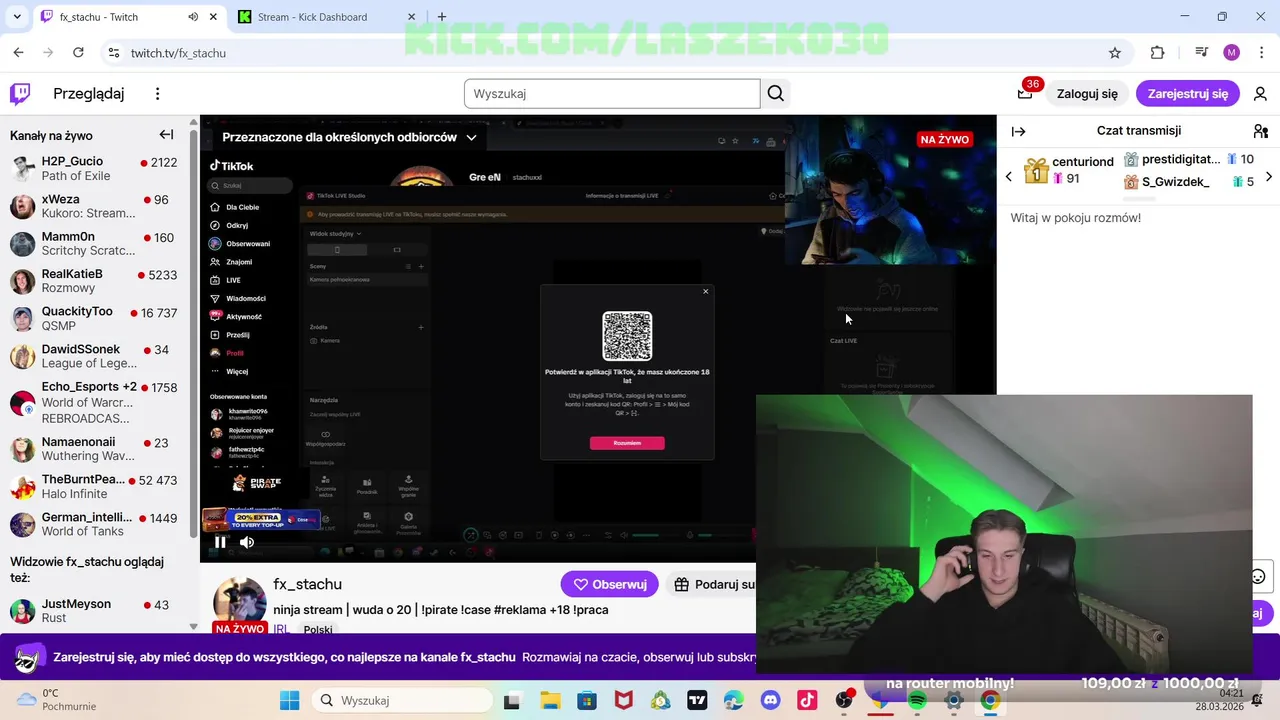Show previous gift leaderboard entries
This screenshot has width=1280, height=720.
tap(1008, 177)
